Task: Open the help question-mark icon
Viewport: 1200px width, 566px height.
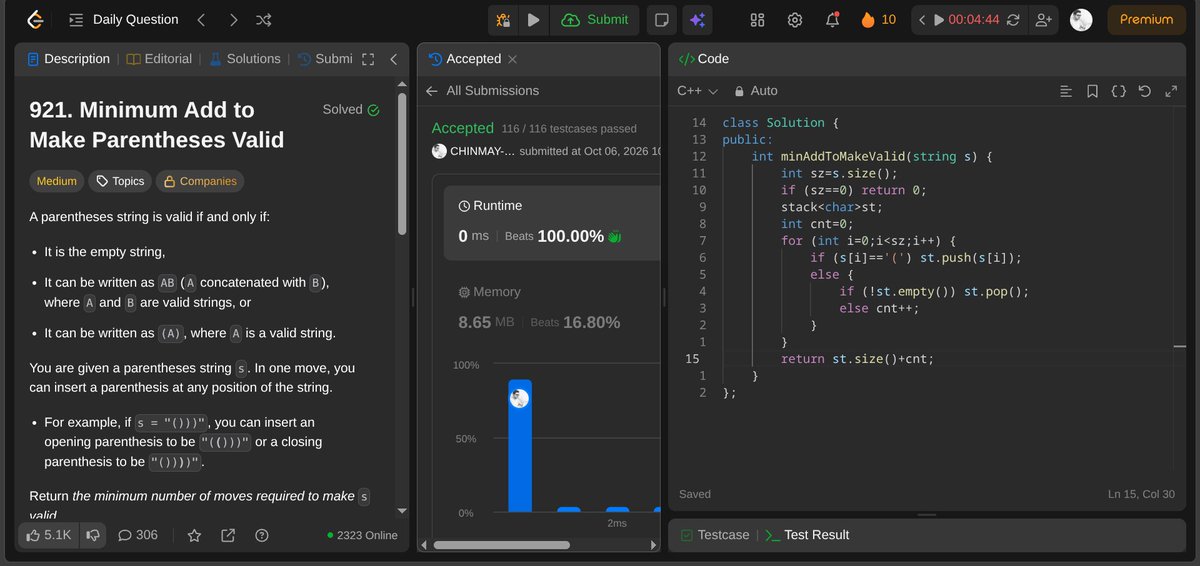Action: click(x=261, y=535)
